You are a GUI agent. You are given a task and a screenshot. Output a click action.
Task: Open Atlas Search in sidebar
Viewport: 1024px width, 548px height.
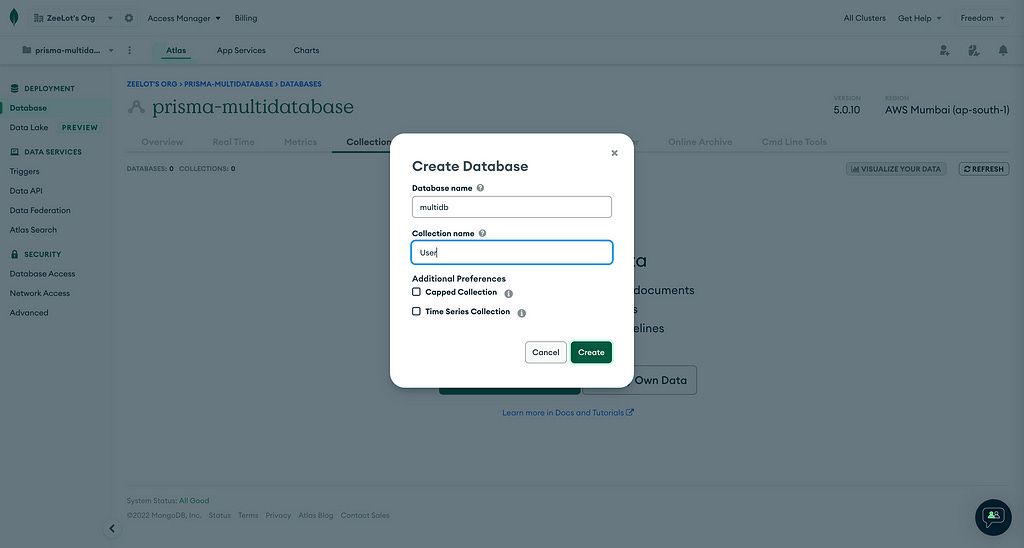tap(33, 230)
